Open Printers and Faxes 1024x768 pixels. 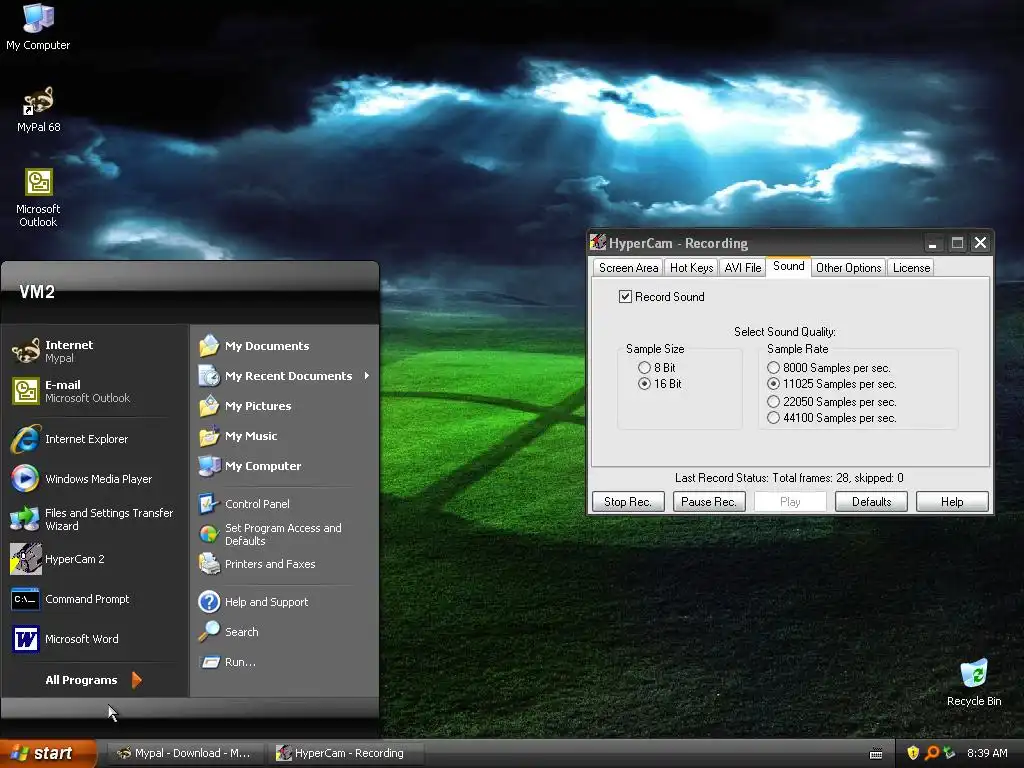click(285, 564)
